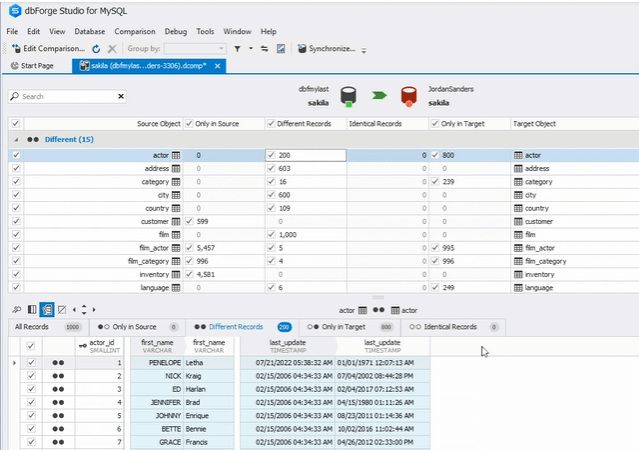The height and width of the screenshot is (450, 639).
Task: Toggle the records grid header checkbox
Action: [31, 346]
